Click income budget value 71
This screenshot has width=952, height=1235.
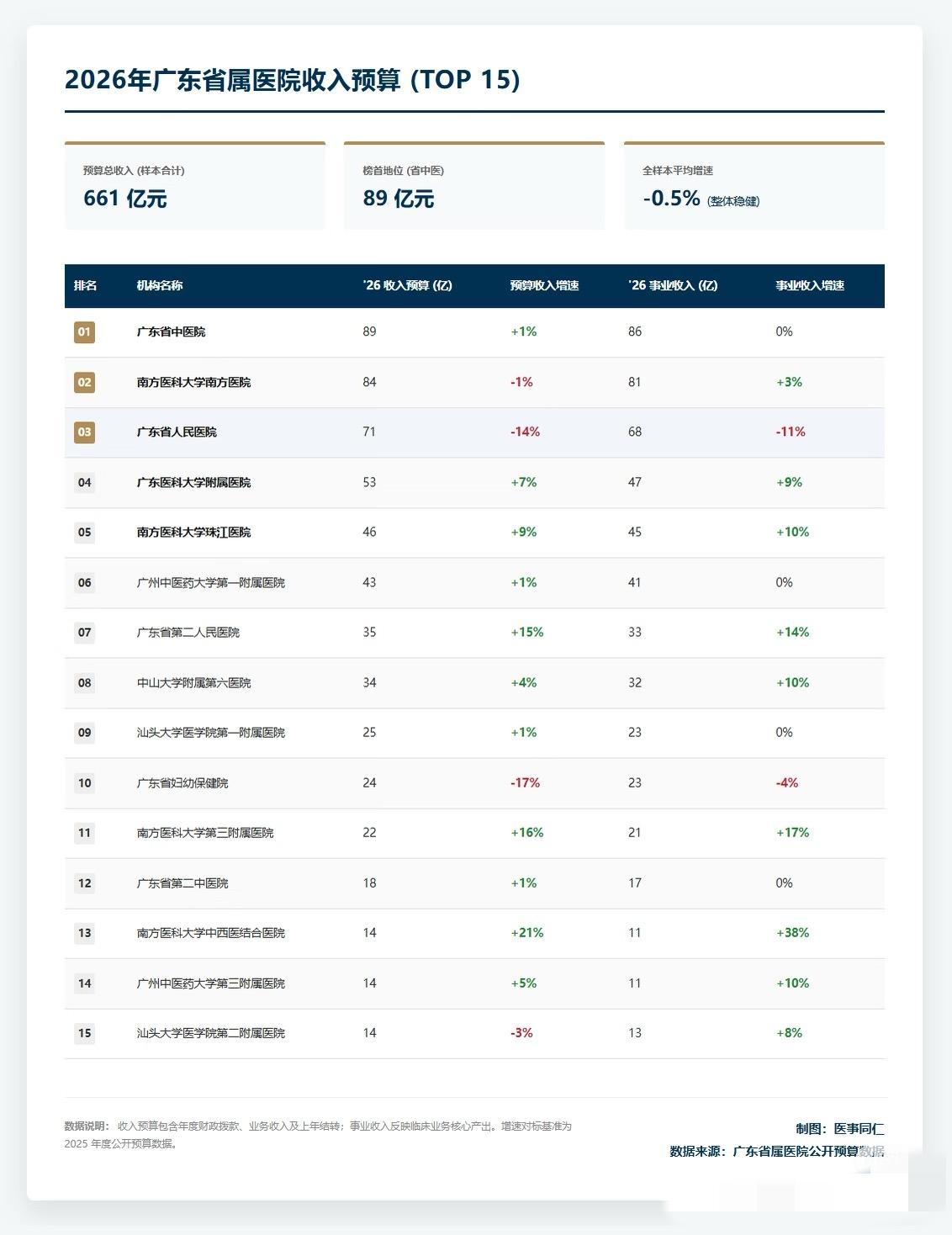(x=369, y=432)
